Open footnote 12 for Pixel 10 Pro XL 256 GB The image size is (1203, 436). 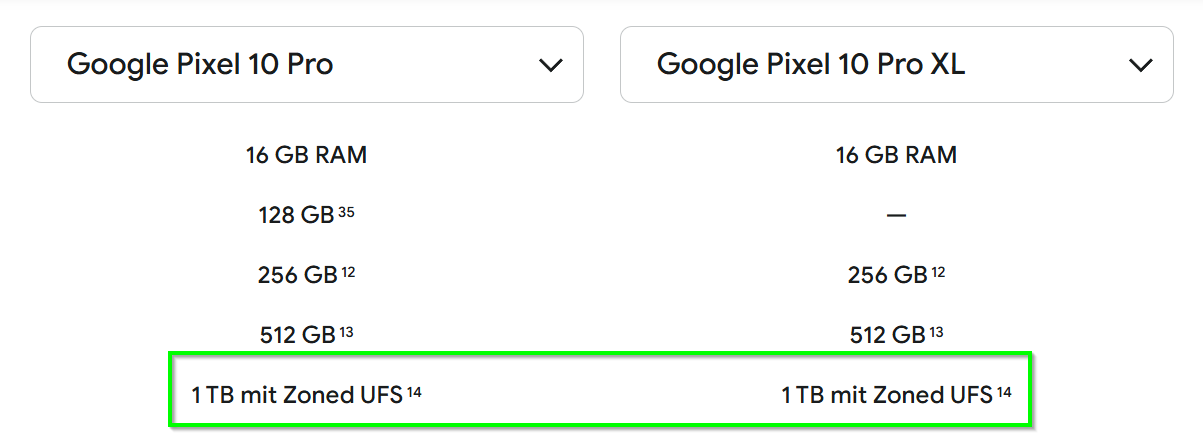(938, 271)
